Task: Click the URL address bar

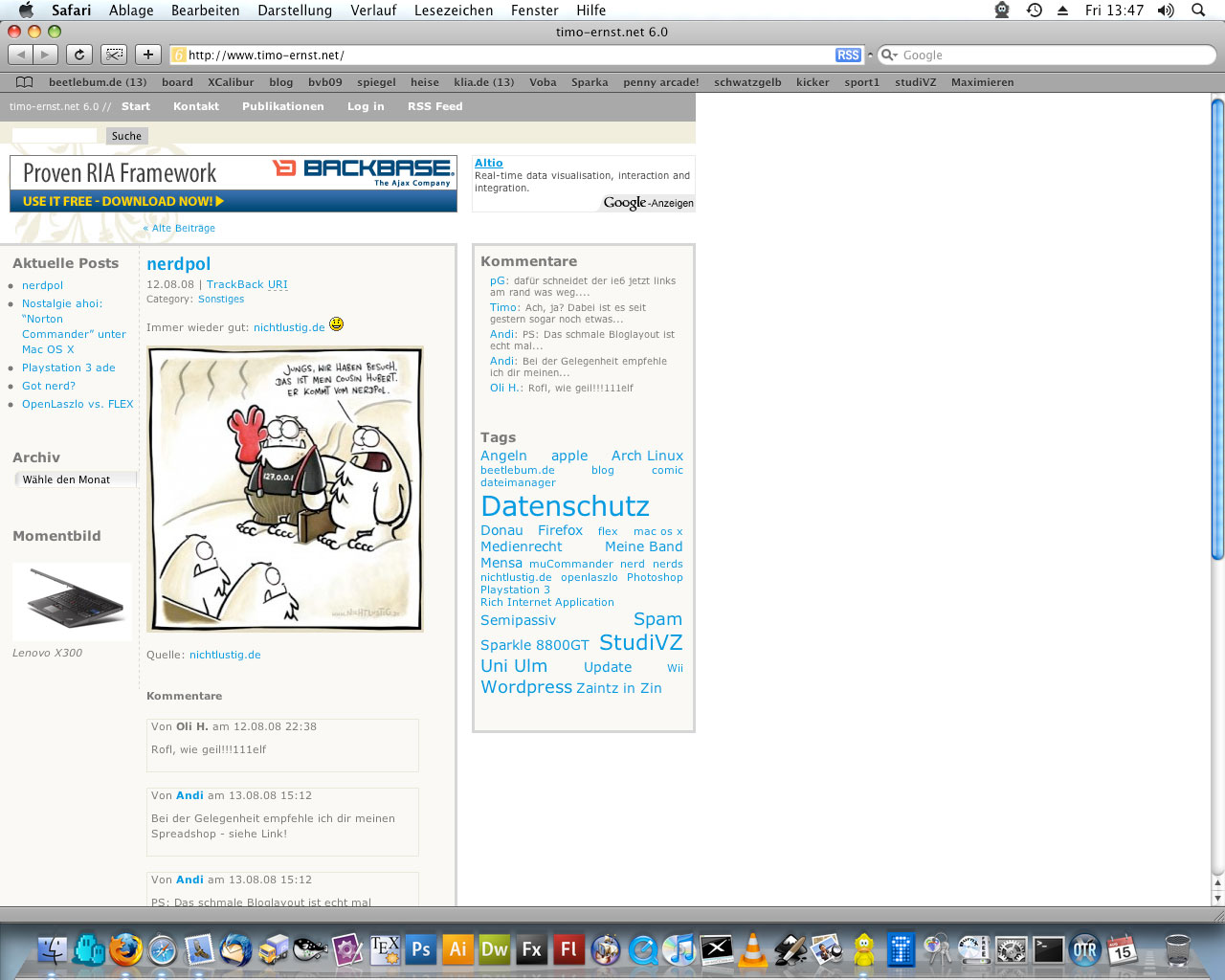Action: click(517, 56)
